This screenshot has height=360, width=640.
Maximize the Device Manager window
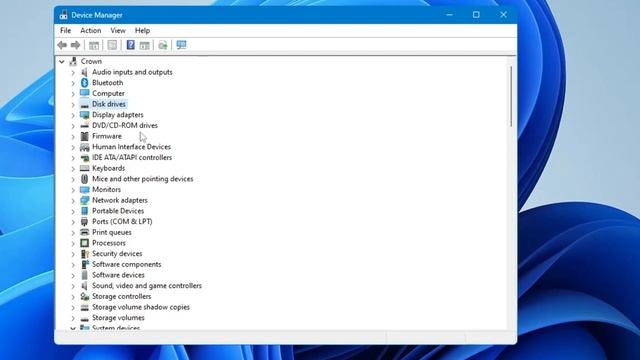[x=476, y=15]
